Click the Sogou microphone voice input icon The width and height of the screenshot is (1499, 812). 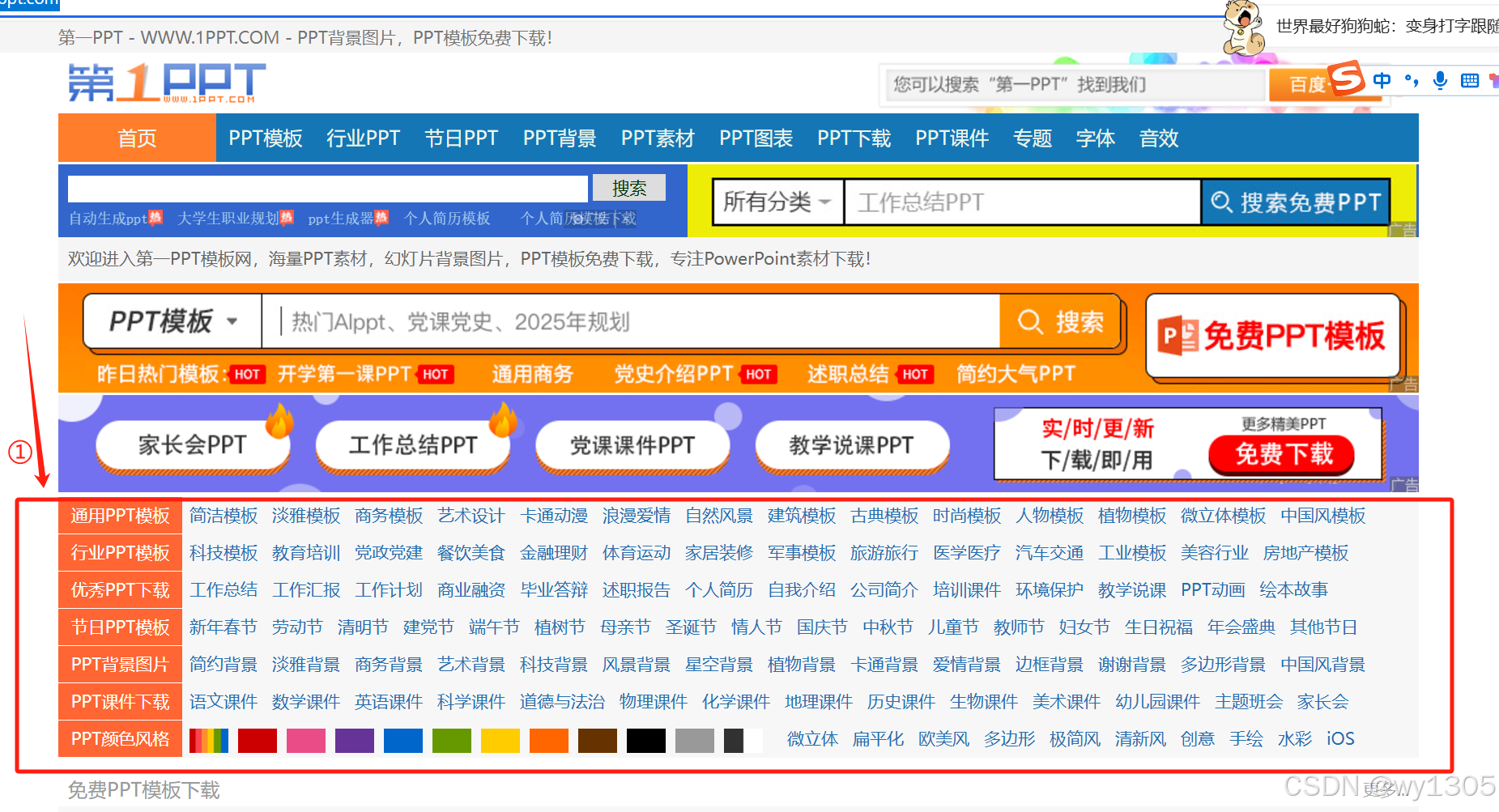[x=1440, y=80]
